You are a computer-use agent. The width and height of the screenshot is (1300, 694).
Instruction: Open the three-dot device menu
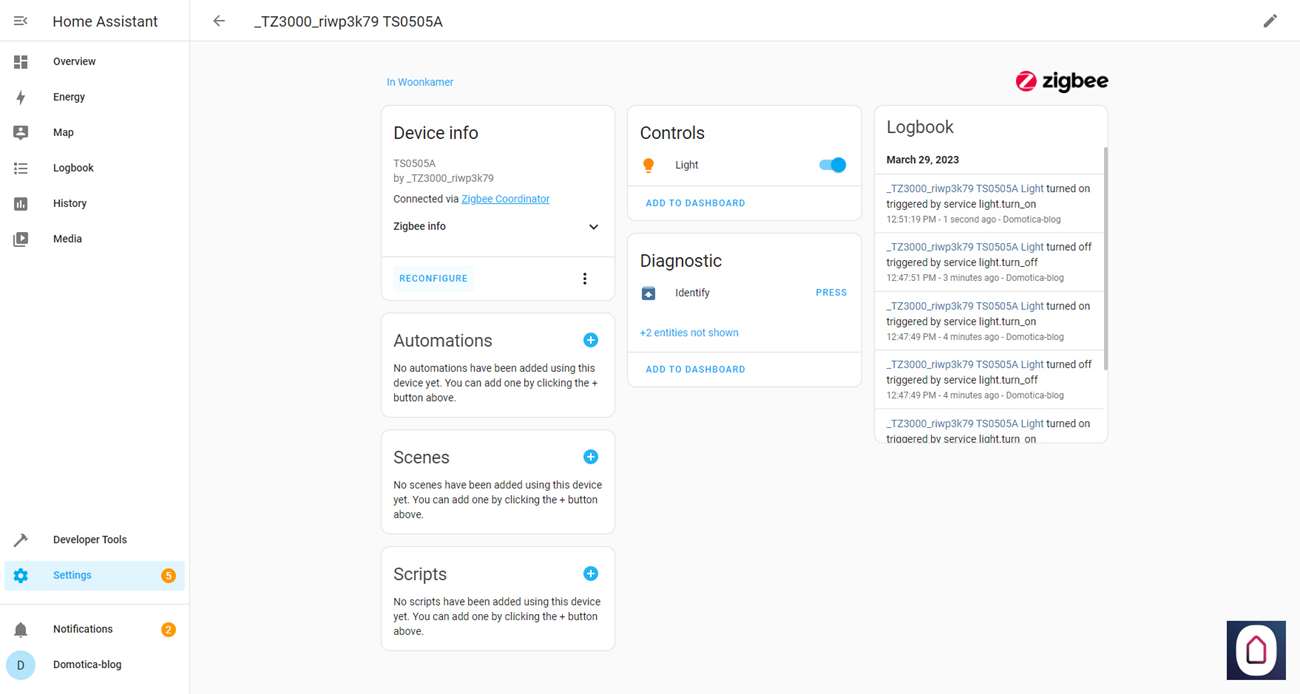[x=585, y=279]
